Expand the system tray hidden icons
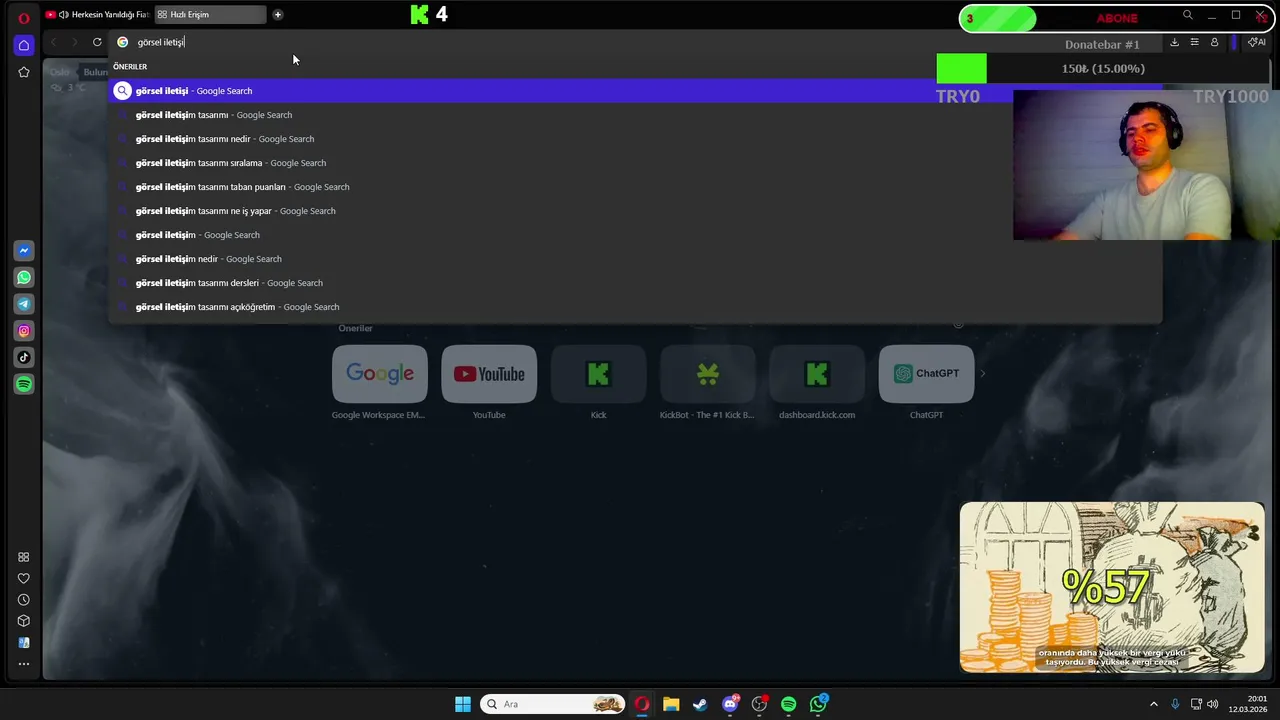1280x720 pixels. pyautogui.click(x=1154, y=704)
